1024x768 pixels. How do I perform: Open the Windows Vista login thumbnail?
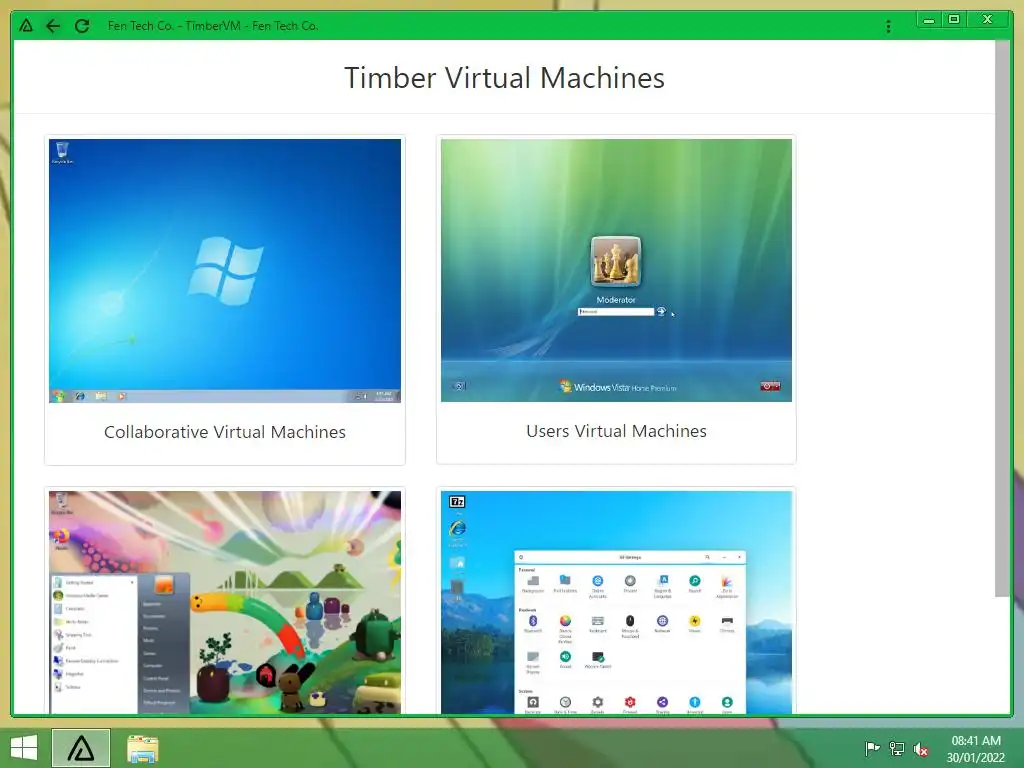click(616, 270)
